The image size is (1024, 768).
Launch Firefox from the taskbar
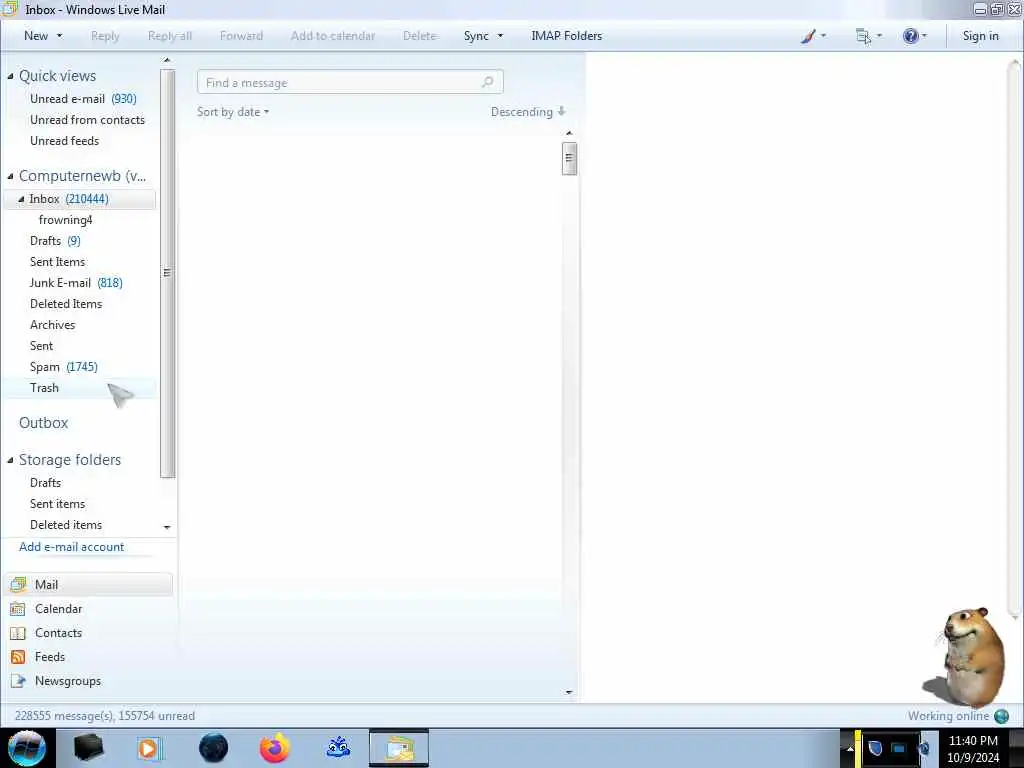[274, 748]
